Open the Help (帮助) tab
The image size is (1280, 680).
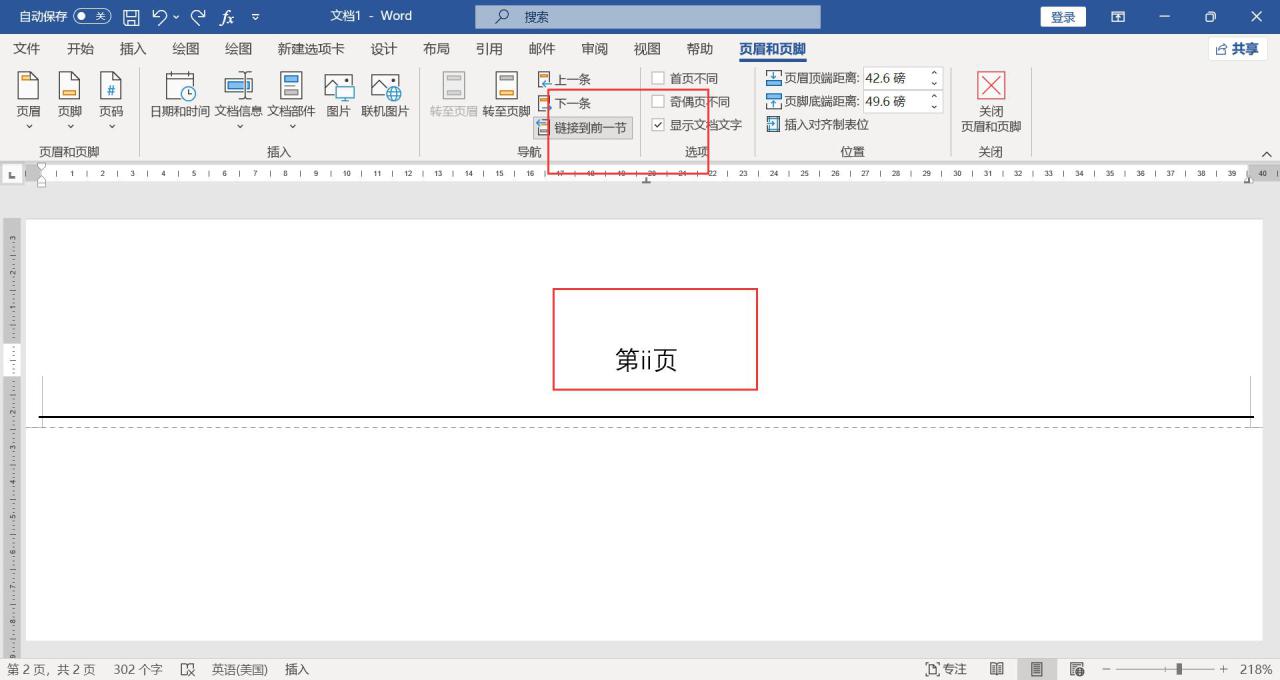point(700,49)
